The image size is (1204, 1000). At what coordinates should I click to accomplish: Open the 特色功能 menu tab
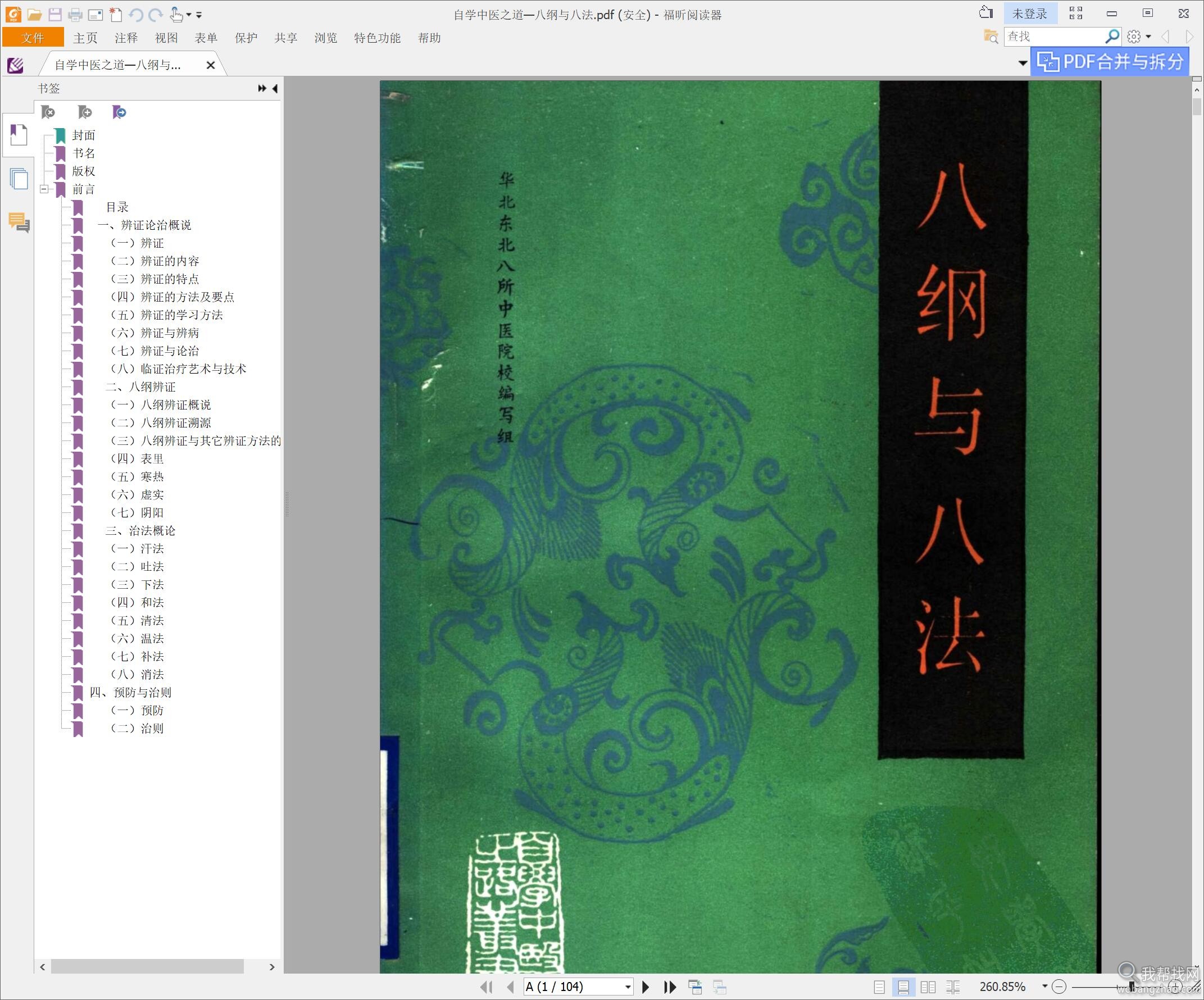click(x=376, y=38)
